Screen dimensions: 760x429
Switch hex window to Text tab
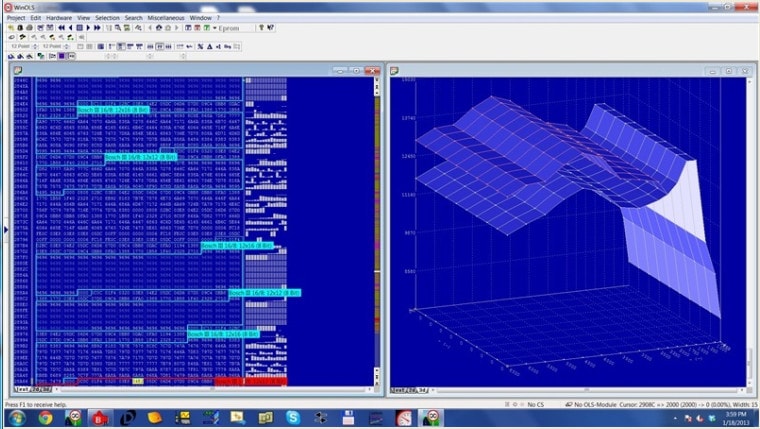click(x=21, y=389)
